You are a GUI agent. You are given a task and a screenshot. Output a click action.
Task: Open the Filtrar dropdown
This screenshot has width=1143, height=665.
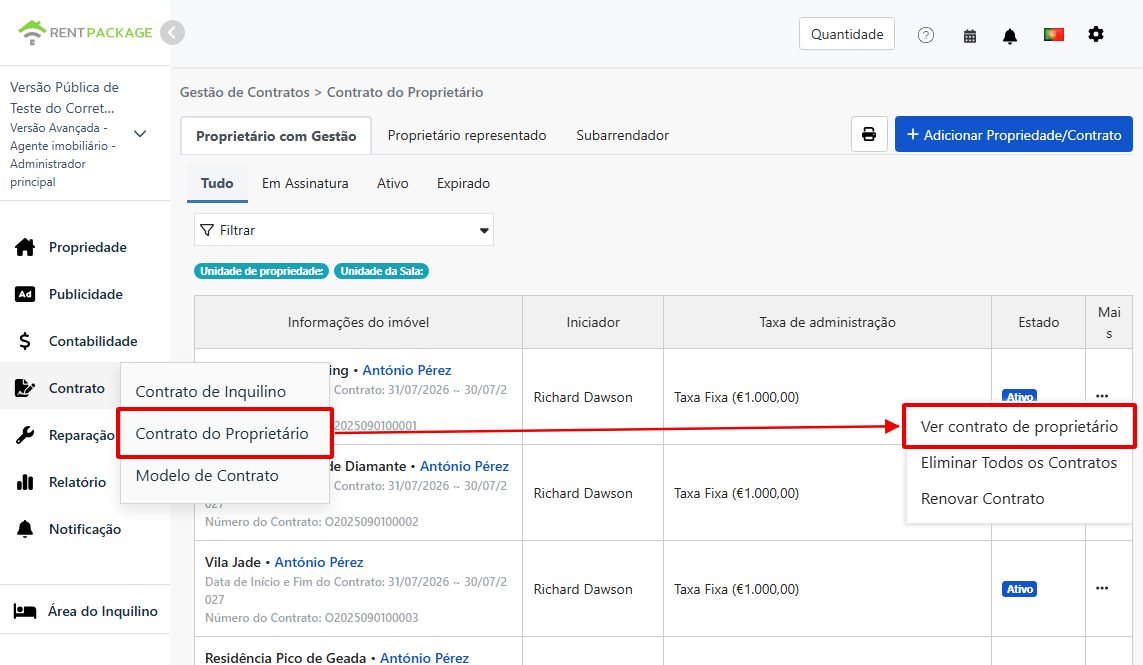tap(344, 230)
